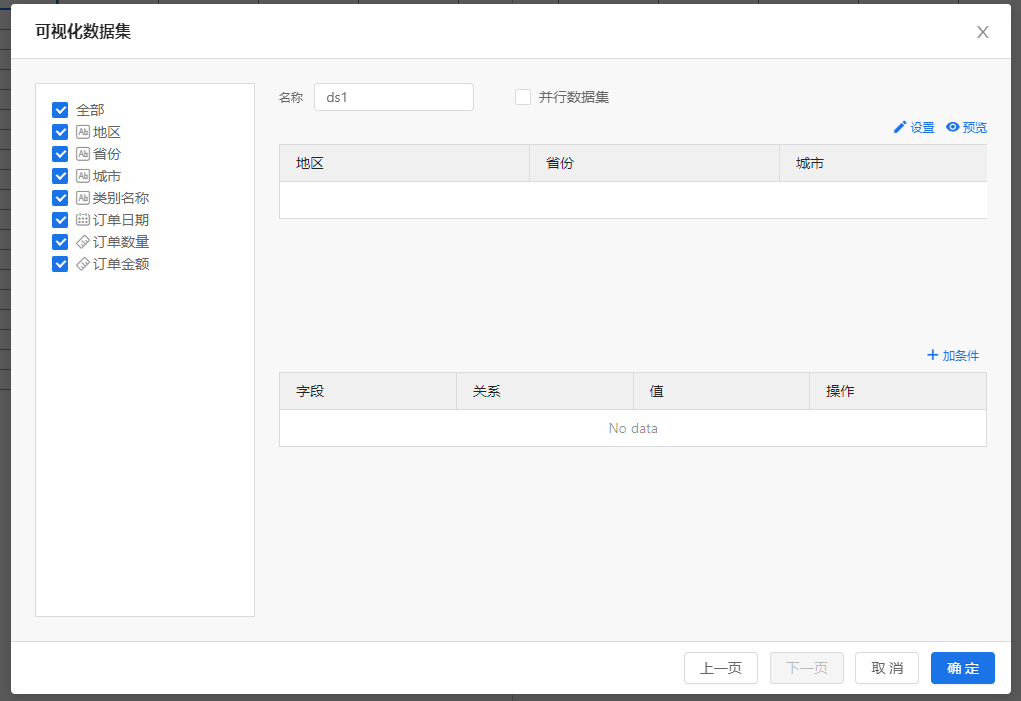Open 预览 link text
Viewport: 1021px width, 701px height.
point(975,128)
